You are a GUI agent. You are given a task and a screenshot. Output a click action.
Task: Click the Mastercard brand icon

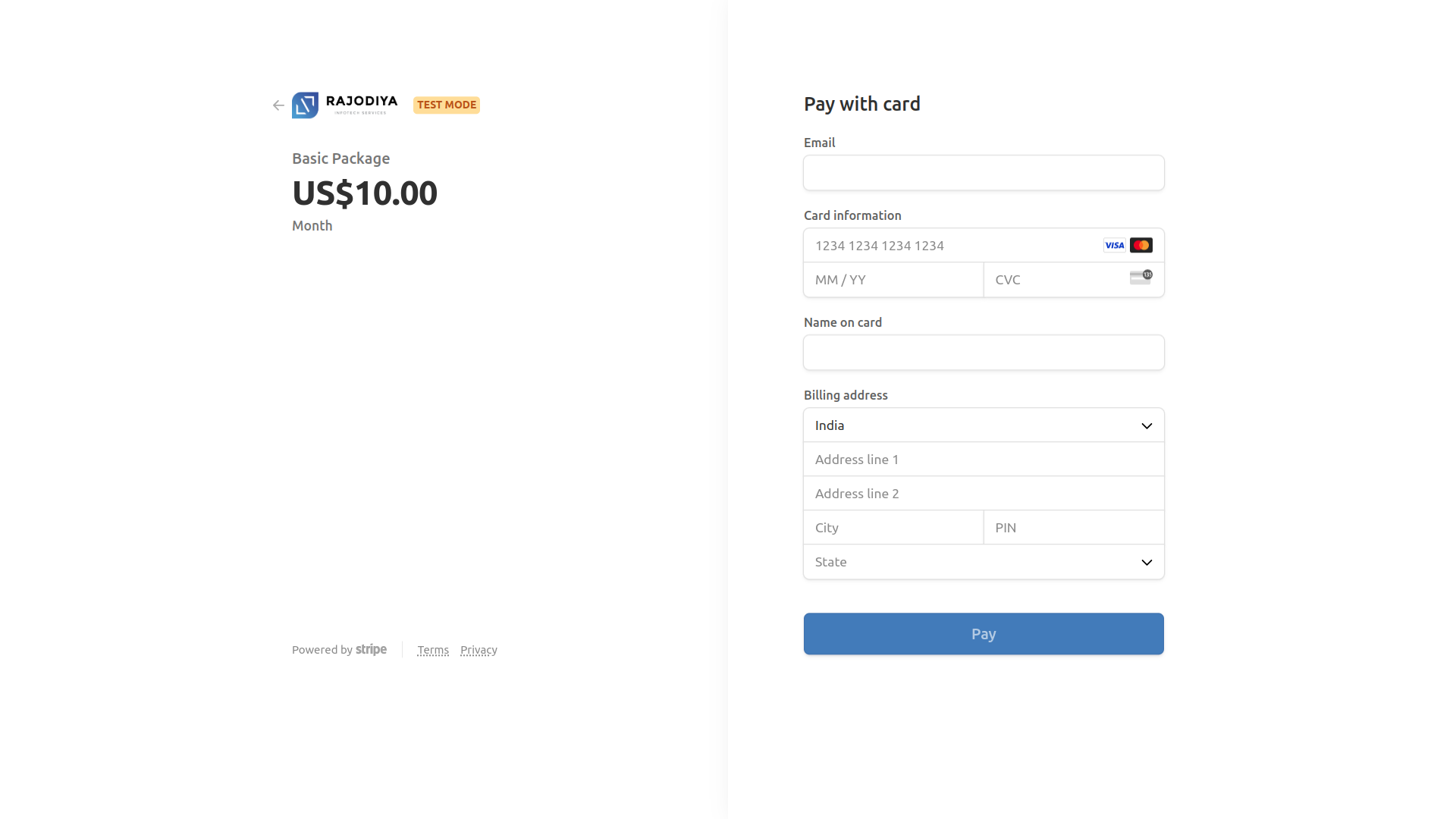point(1141,245)
